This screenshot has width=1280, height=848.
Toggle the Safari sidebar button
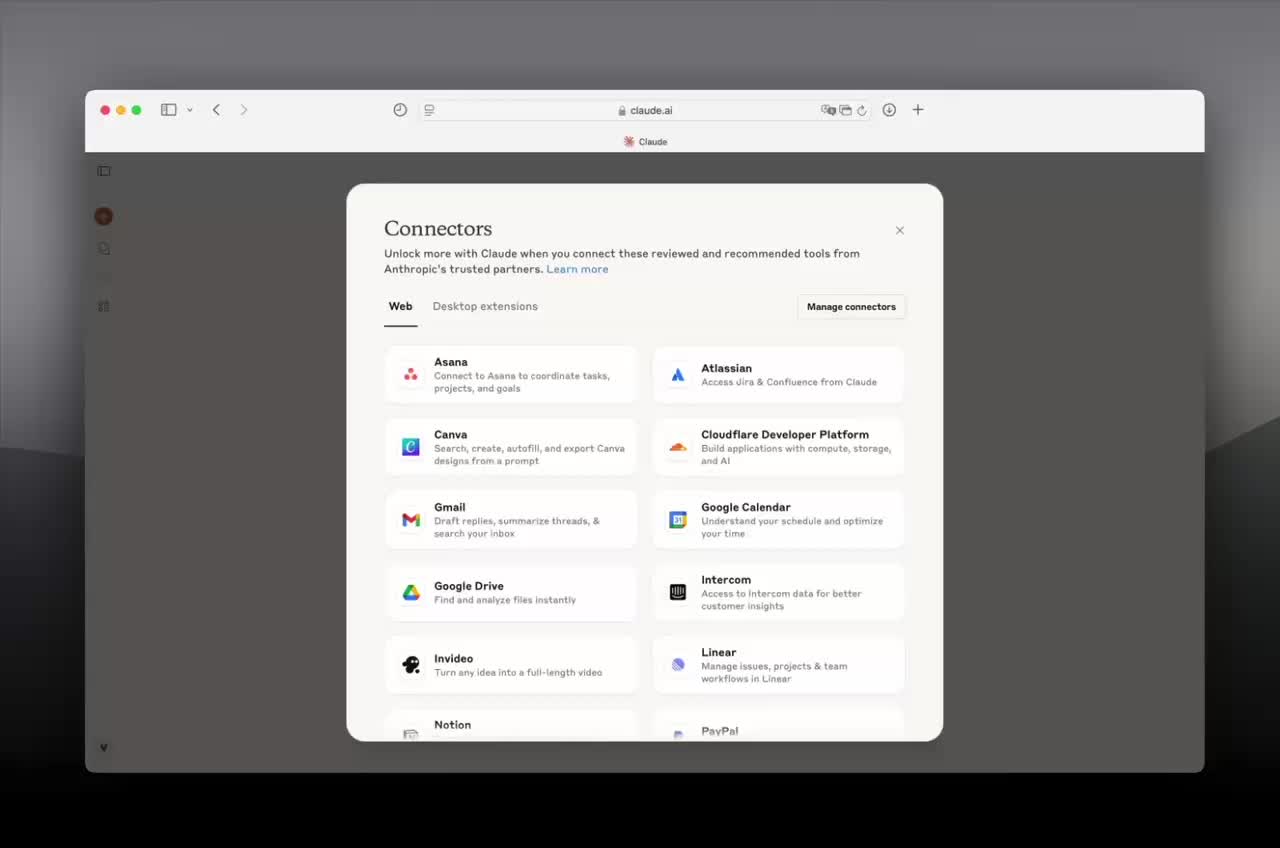tap(169, 110)
